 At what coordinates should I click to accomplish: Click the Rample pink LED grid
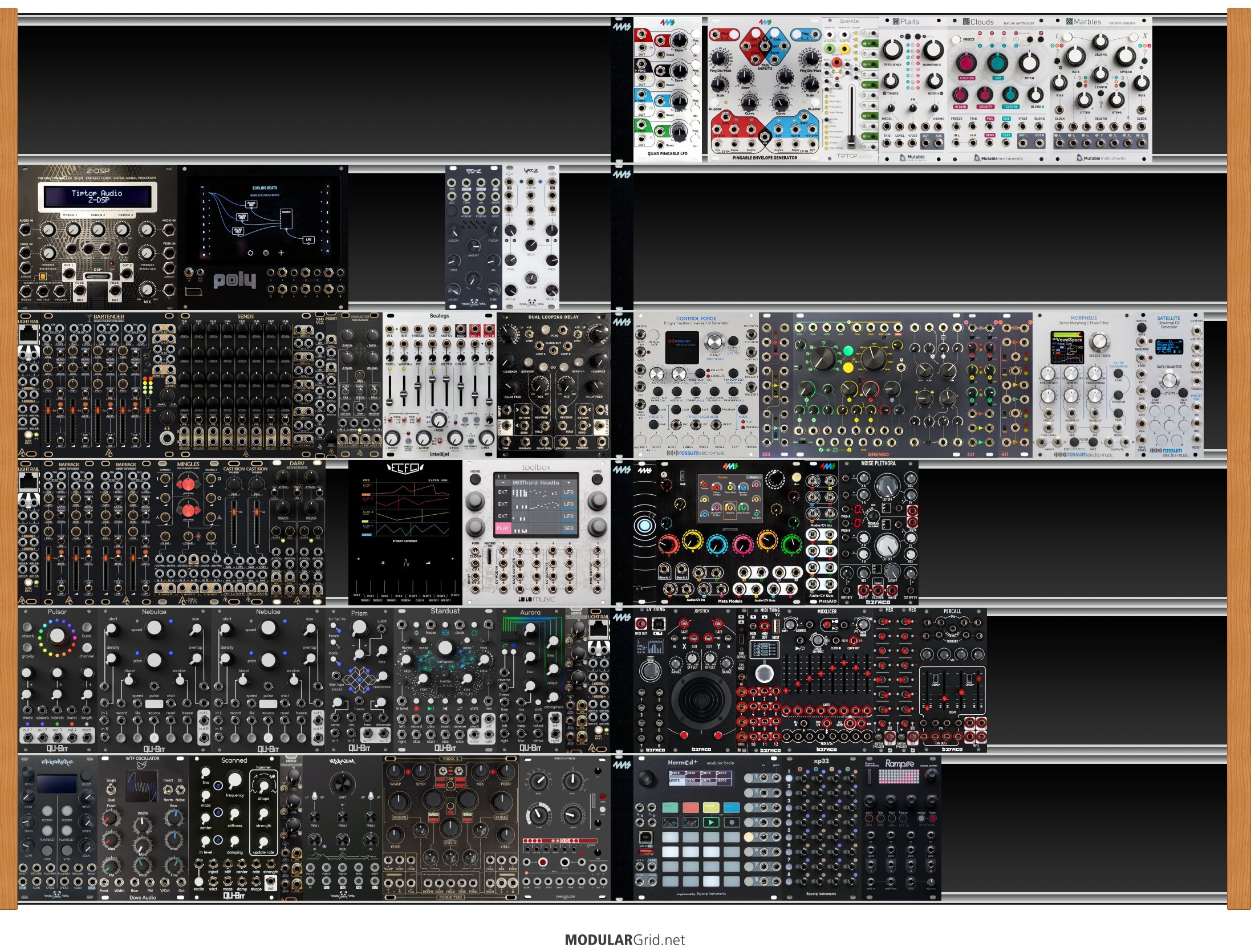pyautogui.click(x=900, y=776)
